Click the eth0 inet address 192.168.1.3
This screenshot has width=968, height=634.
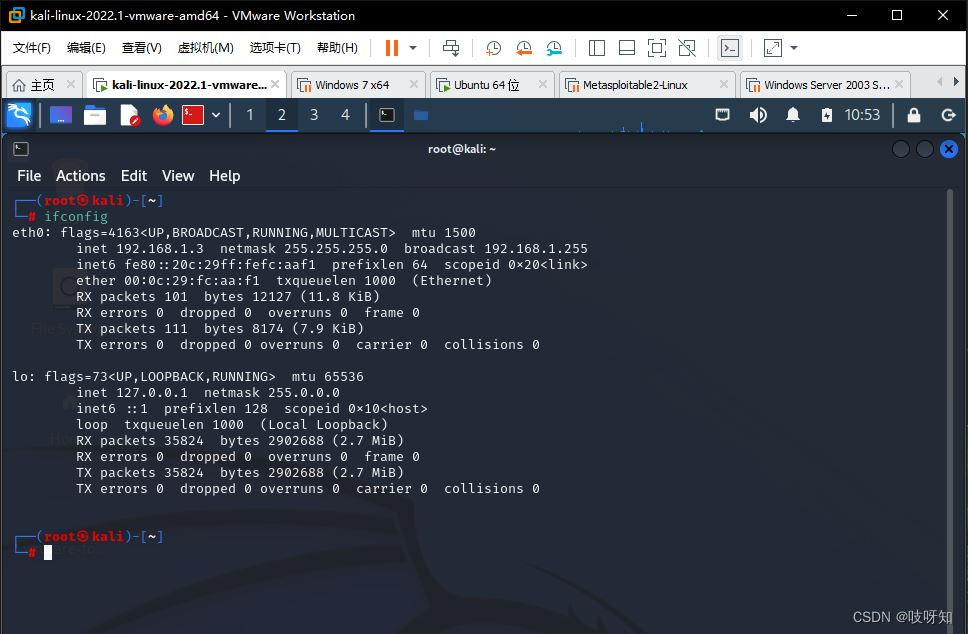tap(160, 249)
